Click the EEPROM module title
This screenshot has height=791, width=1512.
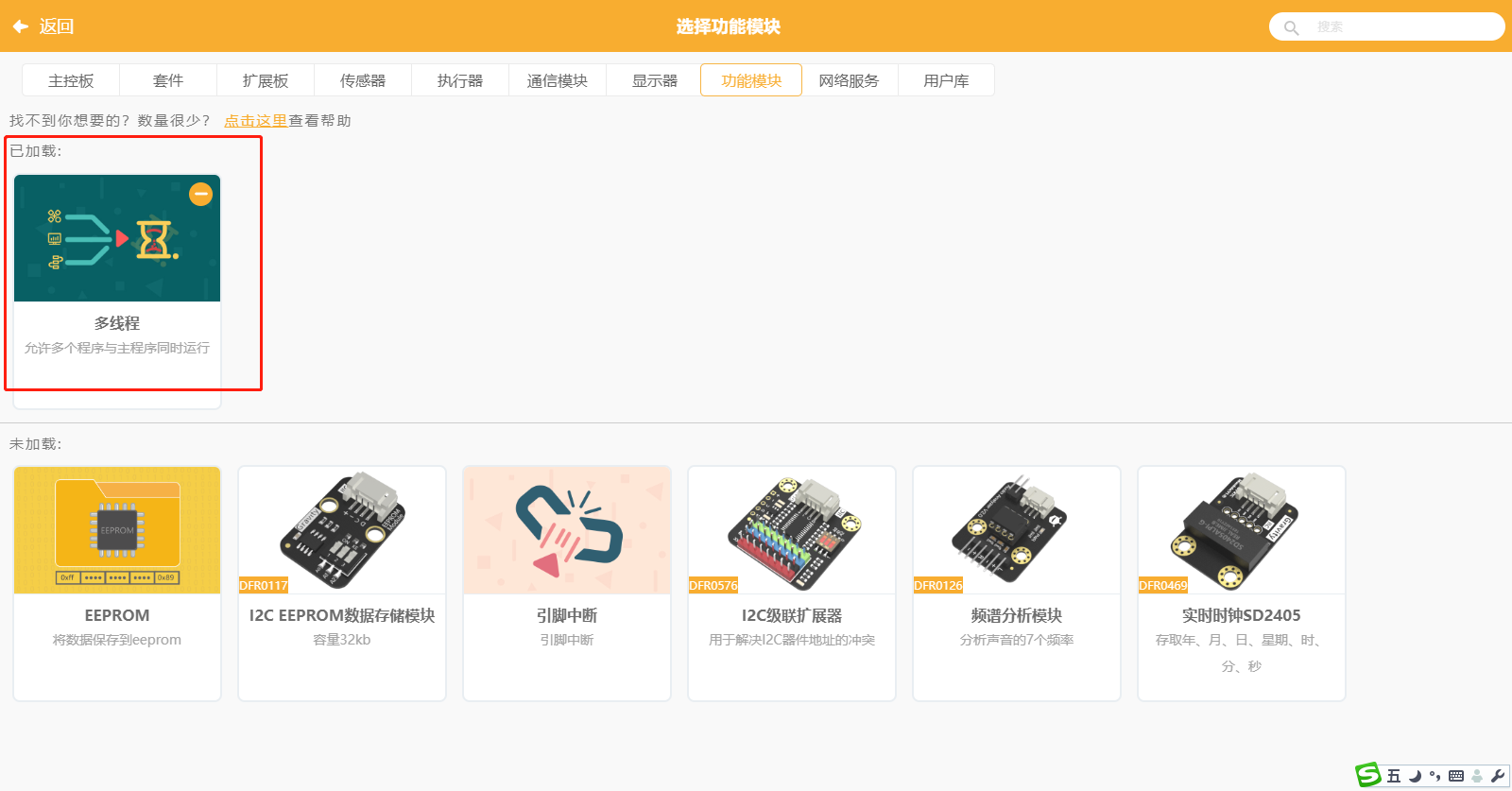[117, 615]
